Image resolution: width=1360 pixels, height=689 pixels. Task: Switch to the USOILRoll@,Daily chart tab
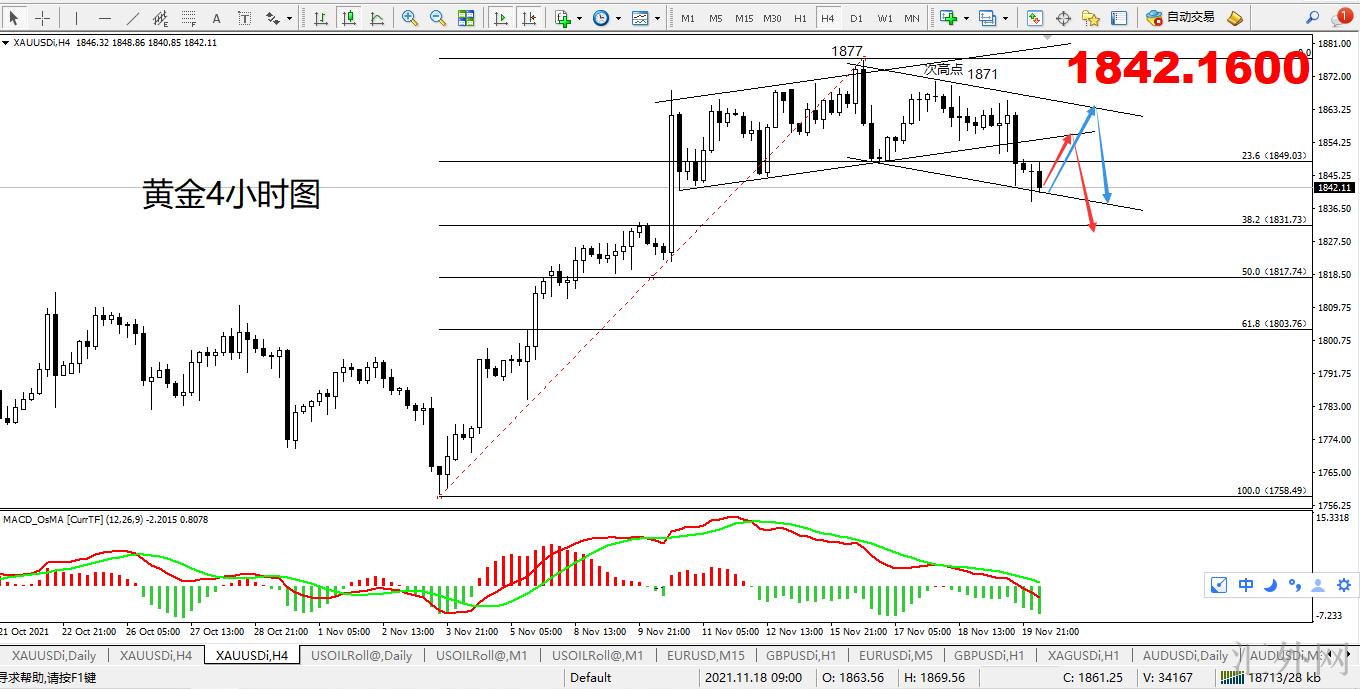pyautogui.click(x=361, y=656)
